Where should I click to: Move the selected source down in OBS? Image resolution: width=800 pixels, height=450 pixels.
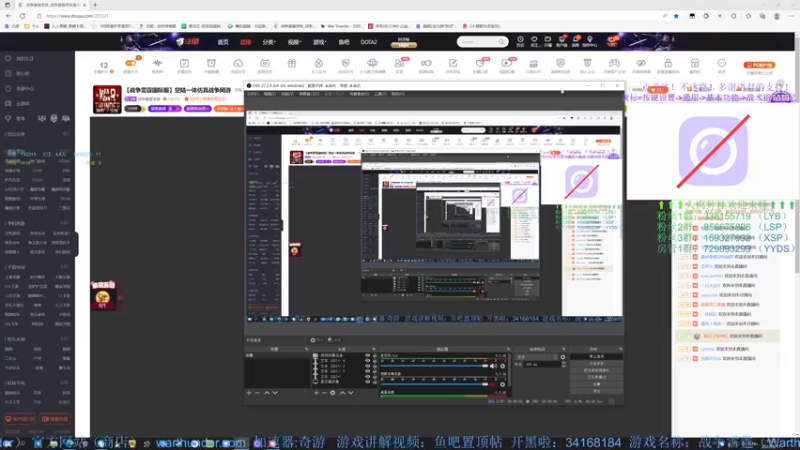[x=351, y=393]
